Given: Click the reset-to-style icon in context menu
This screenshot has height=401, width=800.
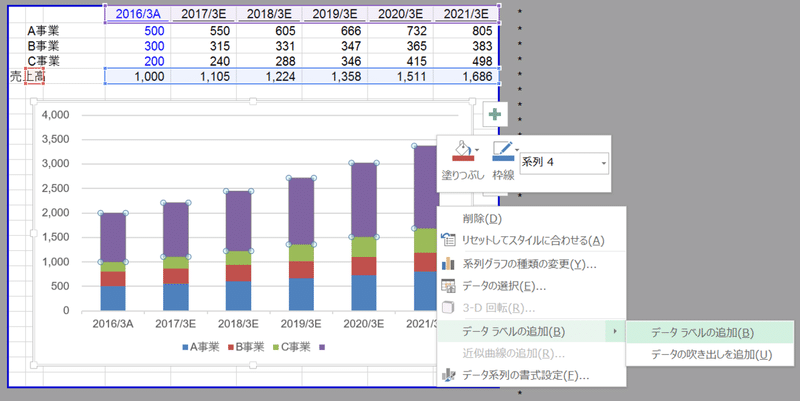Looking at the screenshot, I should tap(448, 239).
